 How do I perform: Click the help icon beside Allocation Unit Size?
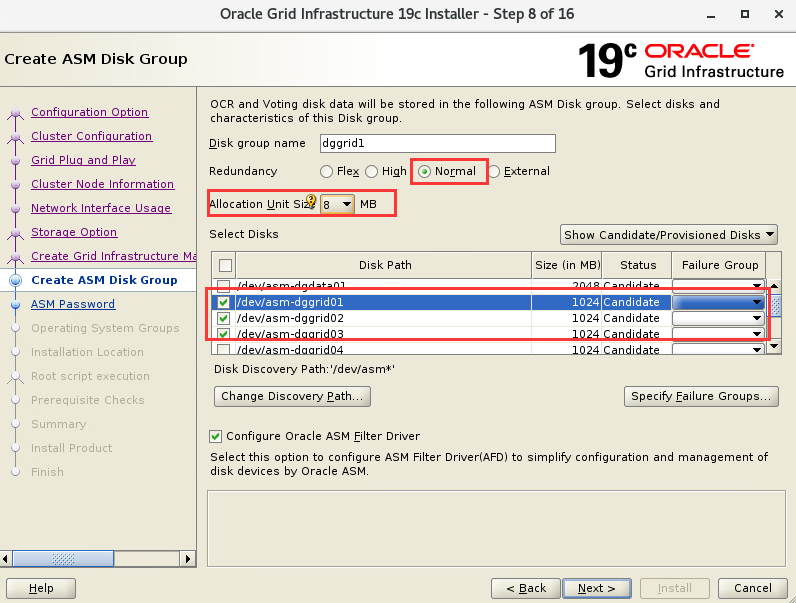[311, 201]
